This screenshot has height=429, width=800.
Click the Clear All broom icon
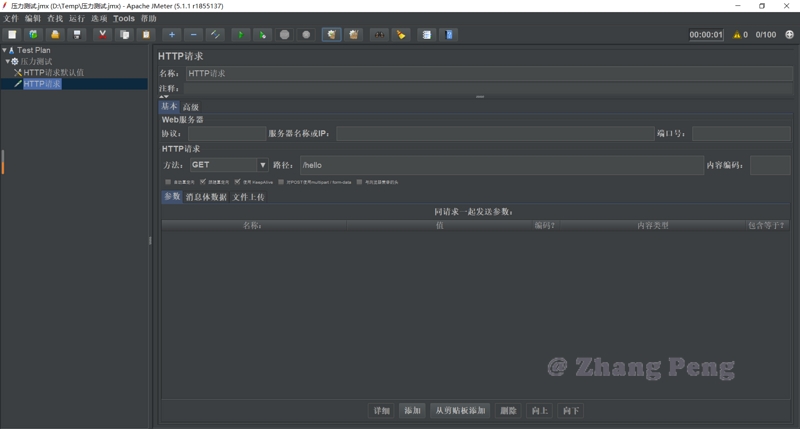(x=354, y=35)
